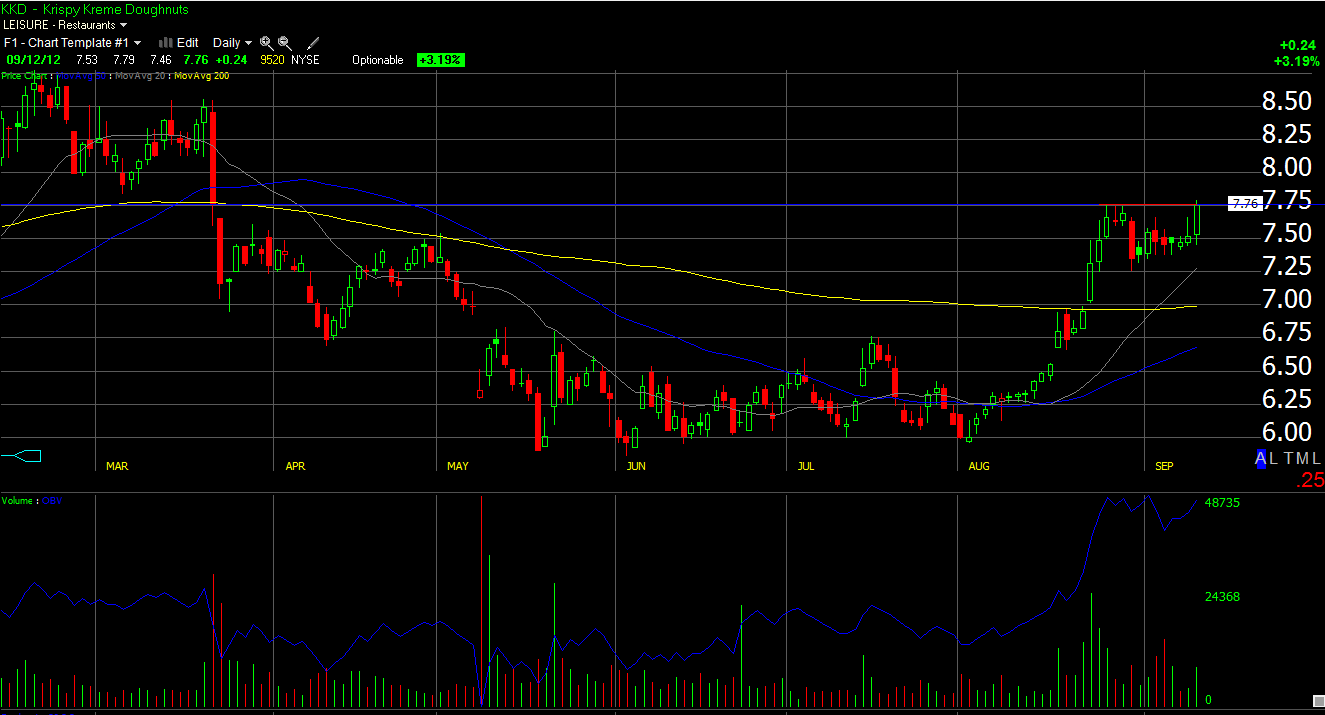The image size is (1325, 715).
Task: Click the zoom in magnifier icon
Action: point(266,43)
